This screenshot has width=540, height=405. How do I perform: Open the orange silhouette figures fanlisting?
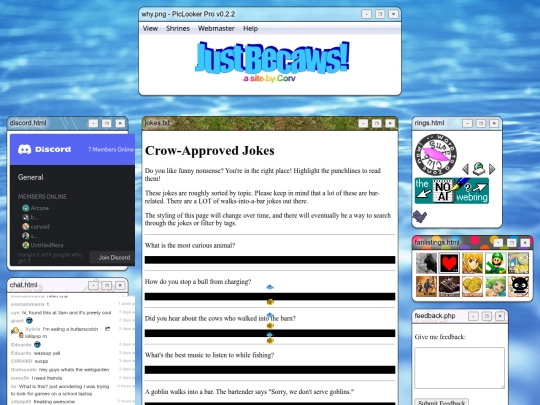426,286
